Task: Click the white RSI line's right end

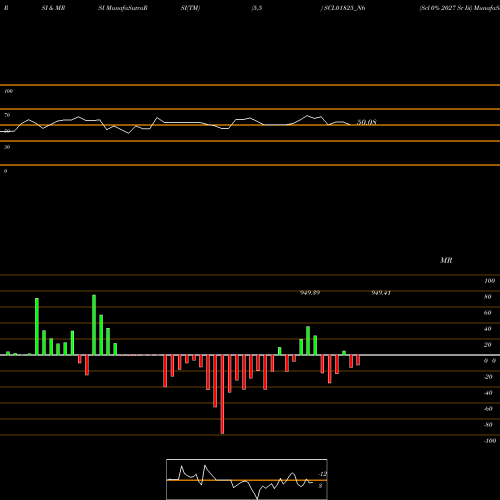Action: tap(350, 125)
